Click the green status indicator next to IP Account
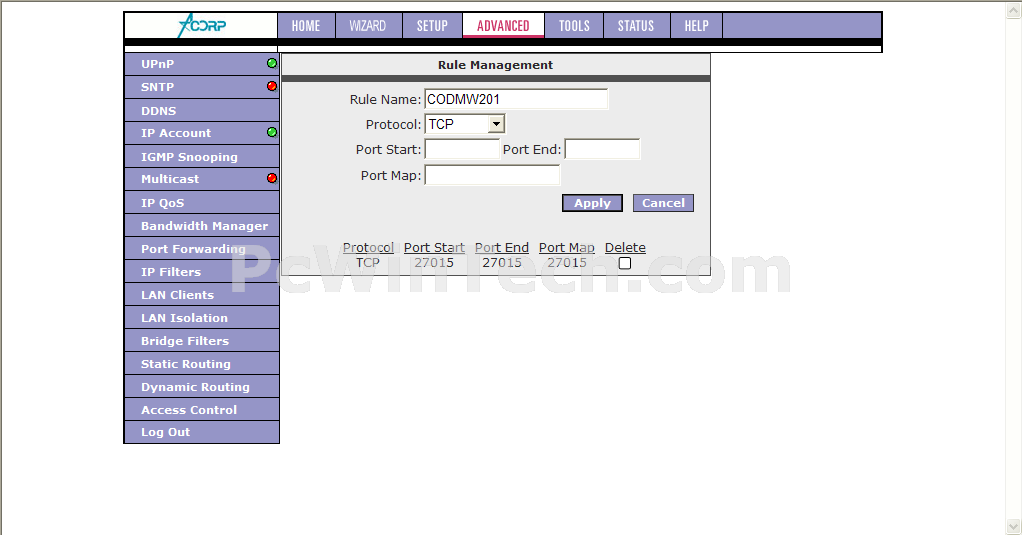This screenshot has width=1022, height=535. (272, 132)
